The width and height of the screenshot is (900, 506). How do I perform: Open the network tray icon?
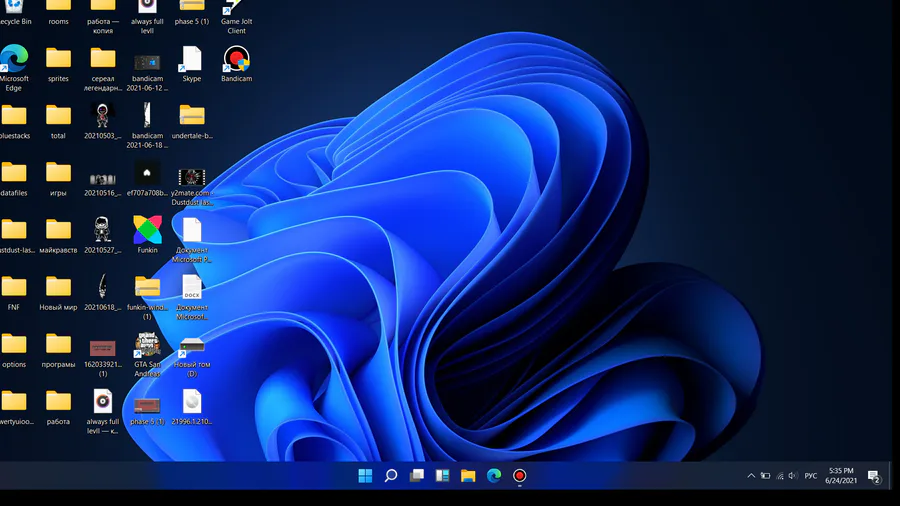coord(779,476)
